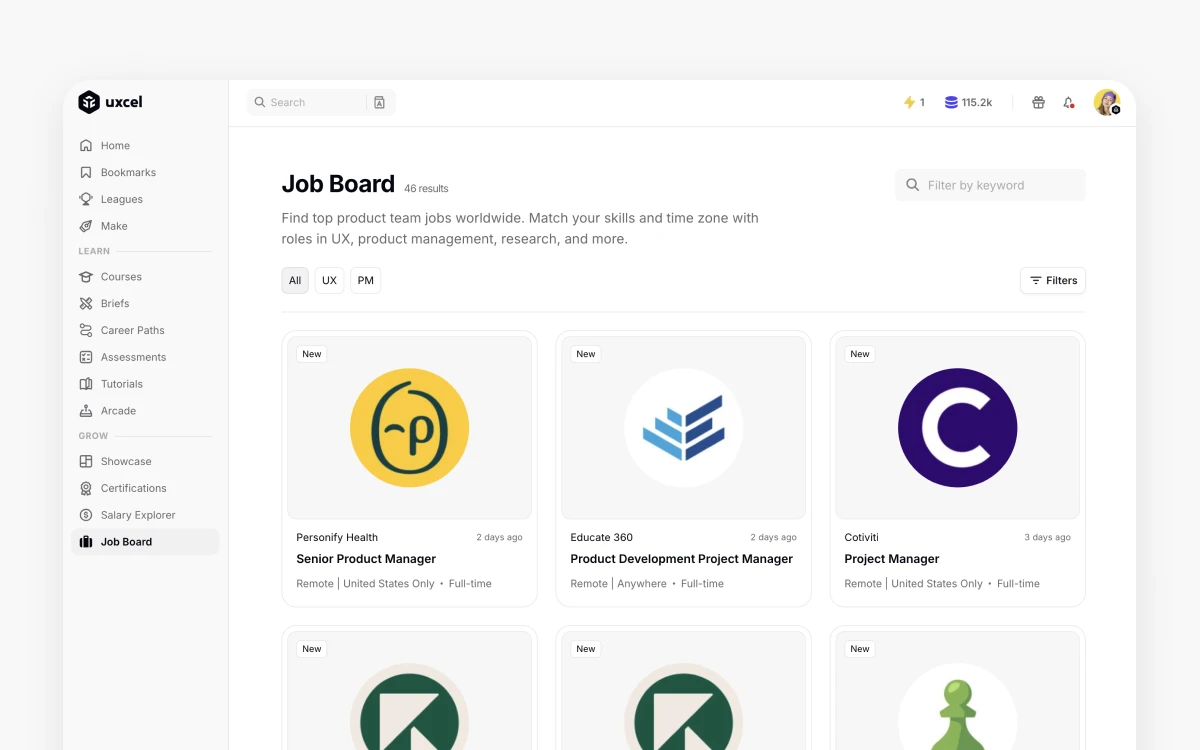
Task: Open Courses in the sidebar
Action: click(x=145, y=277)
